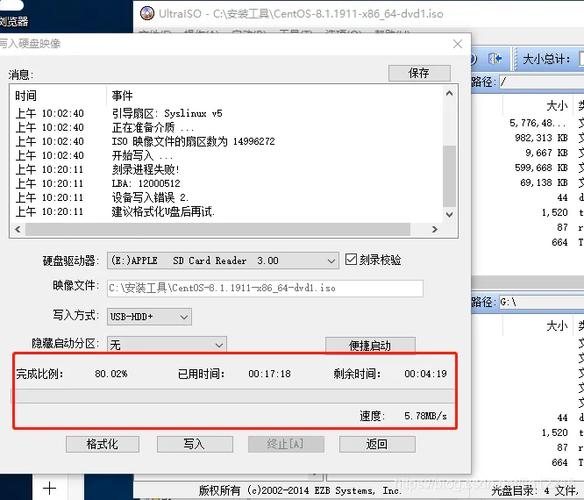Click the UltraISO app icon in title bar
Image resolution: width=584 pixels, height=500 pixels.
point(147,13)
